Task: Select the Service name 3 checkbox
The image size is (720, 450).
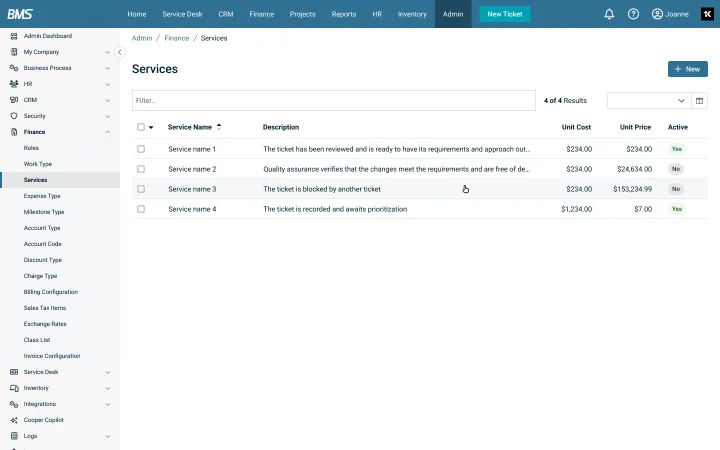Action: 141,189
